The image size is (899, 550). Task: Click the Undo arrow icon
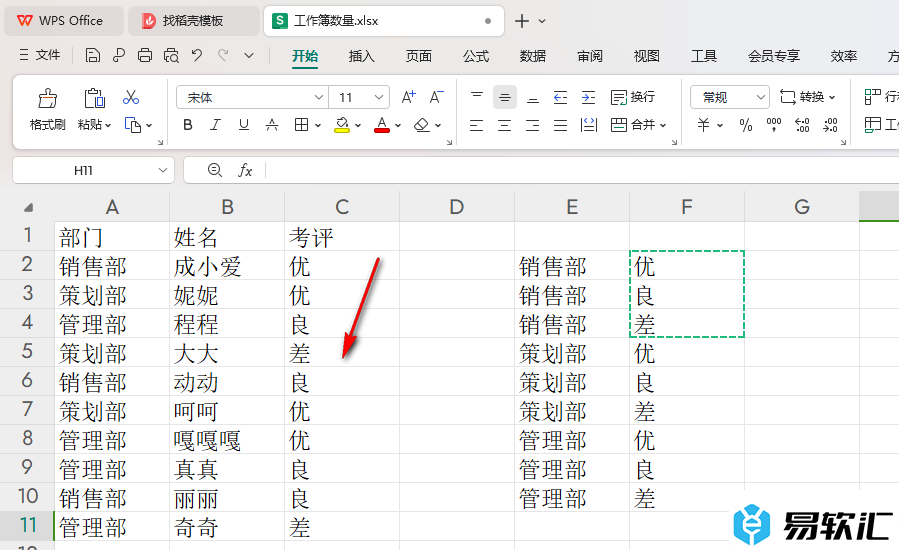click(197, 55)
